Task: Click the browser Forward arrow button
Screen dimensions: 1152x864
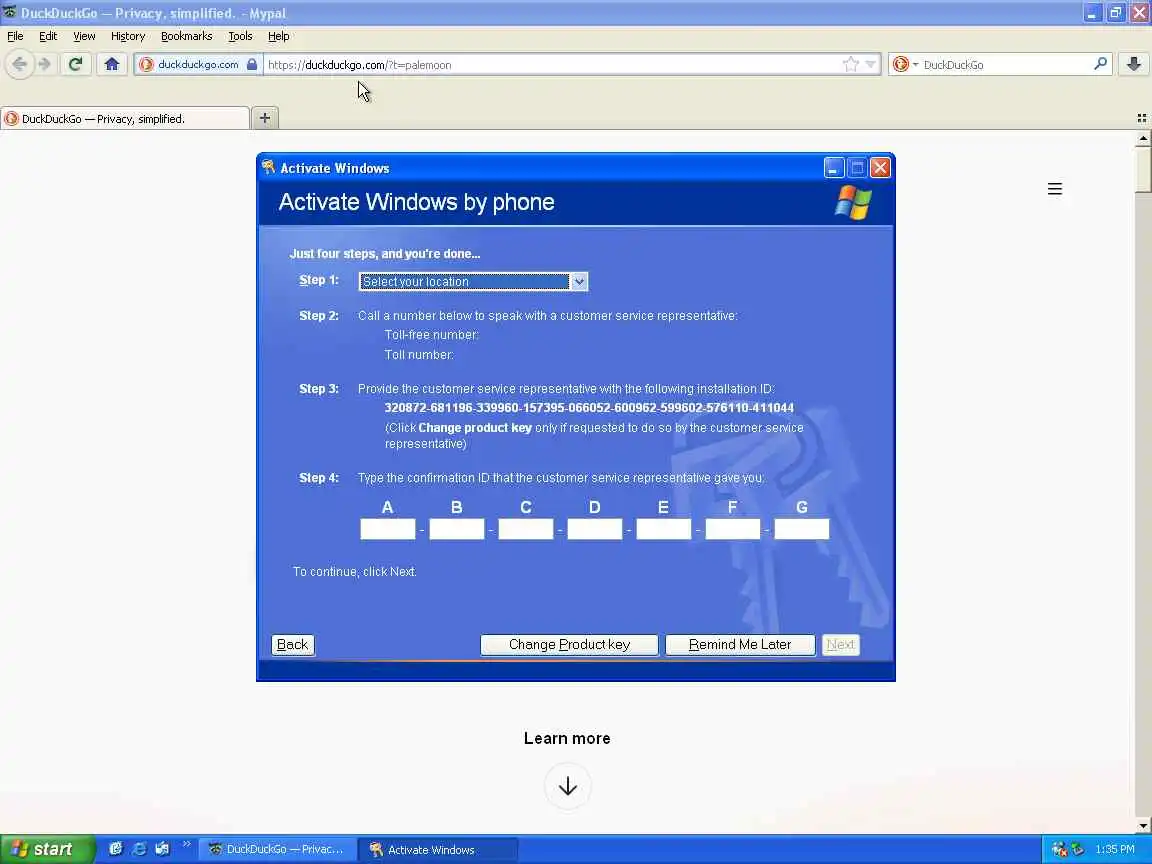Action: click(45, 65)
